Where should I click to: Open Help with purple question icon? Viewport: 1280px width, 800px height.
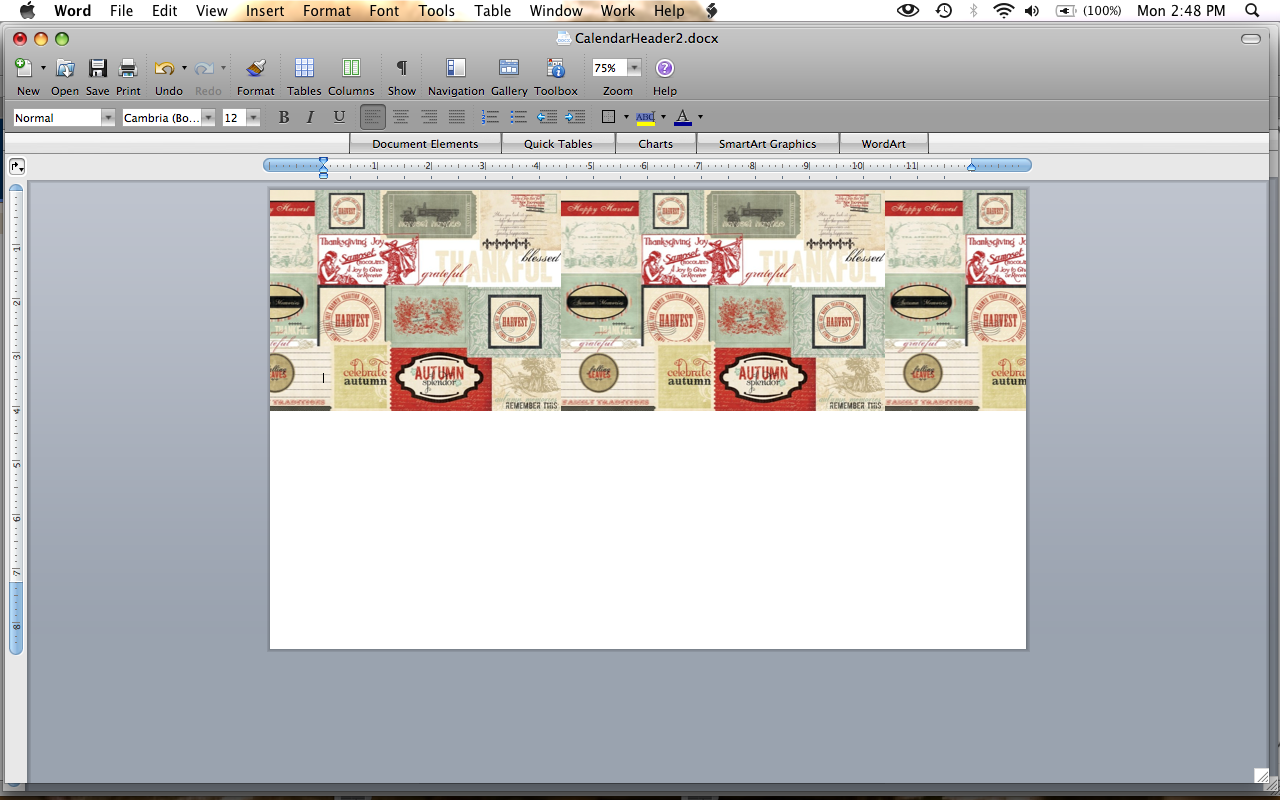coord(665,68)
